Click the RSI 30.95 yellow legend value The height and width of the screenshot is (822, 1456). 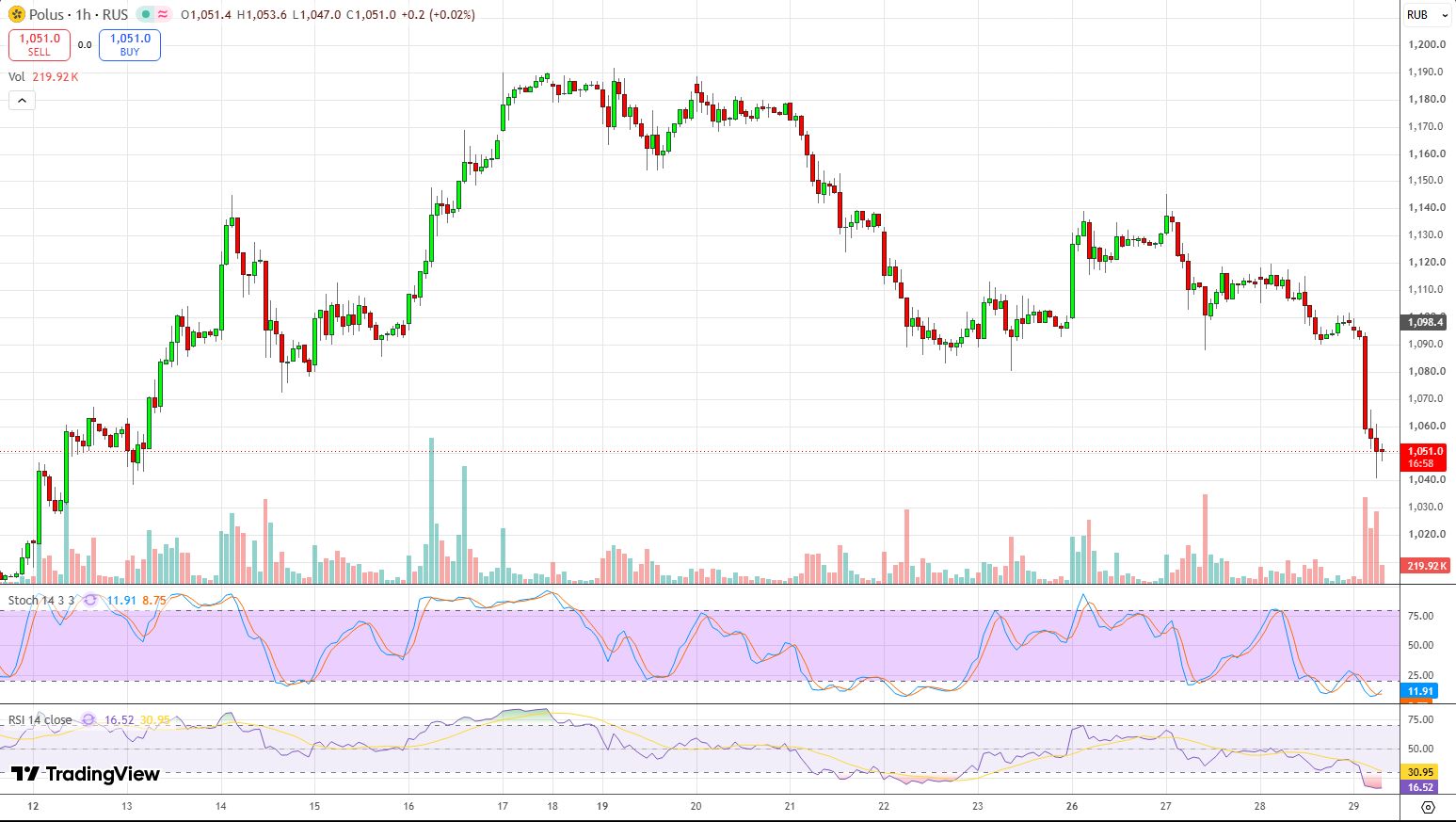[x=155, y=719]
